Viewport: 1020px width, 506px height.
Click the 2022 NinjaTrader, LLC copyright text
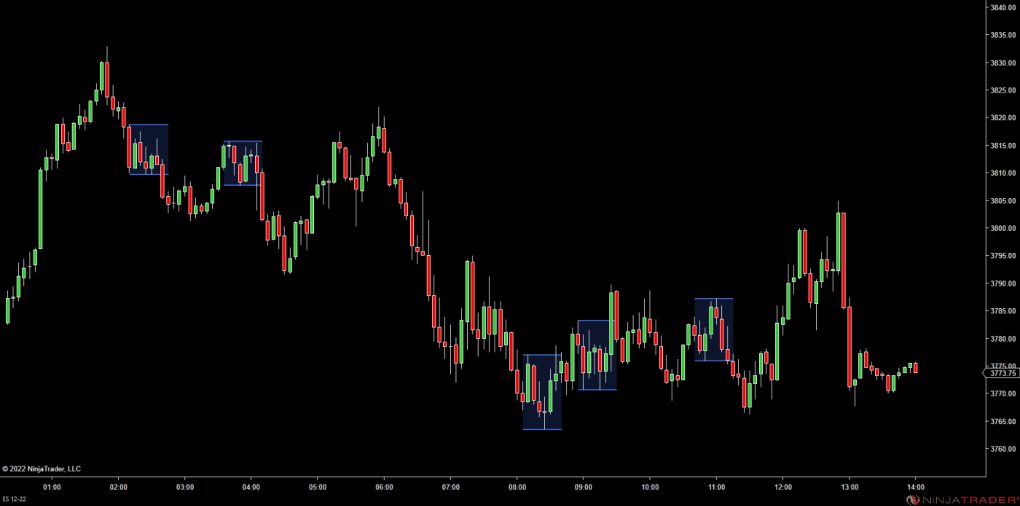tap(42, 468)
